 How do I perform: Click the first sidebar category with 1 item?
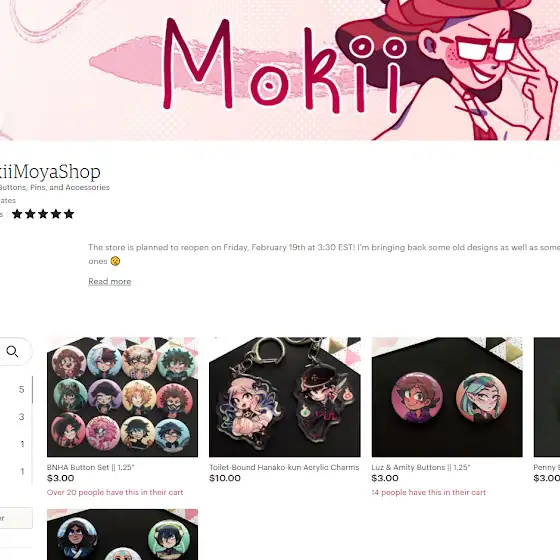(16, 444)
